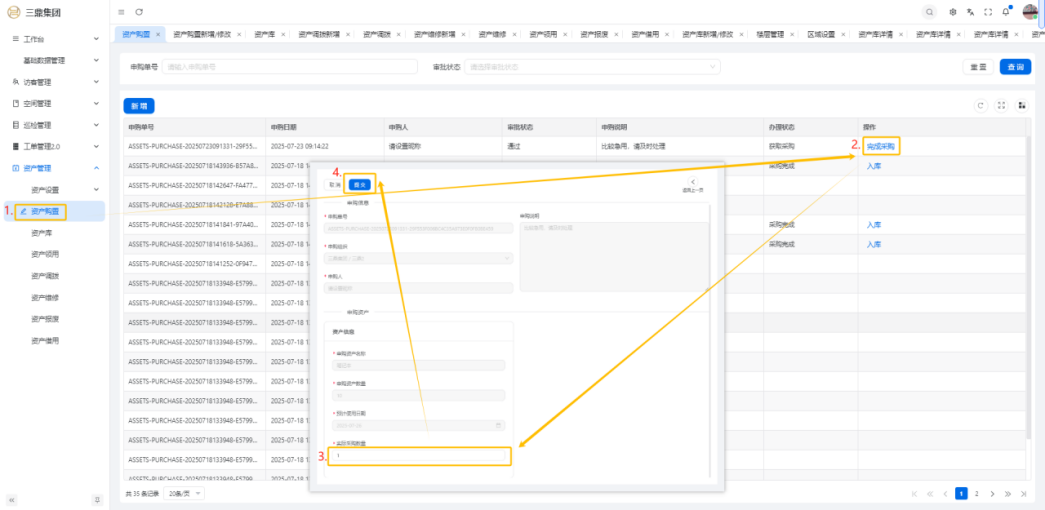Viewport: 1045px width, 510px height.
Task: Click the table refresh icon above the grid
Action: click(x=981, y=105)
